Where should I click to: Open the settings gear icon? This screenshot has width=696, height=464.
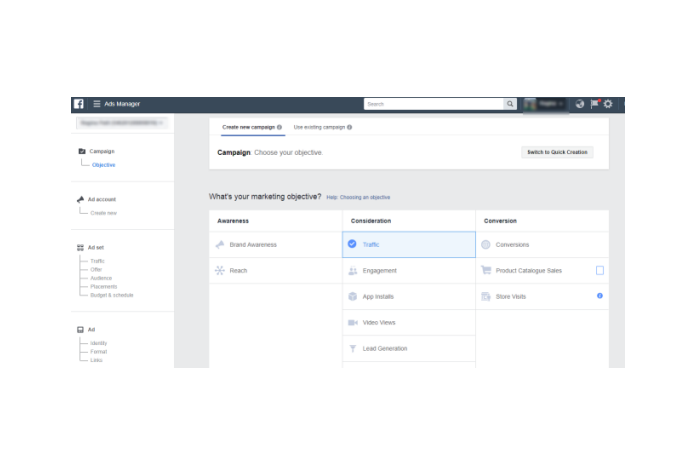(608, 104)
